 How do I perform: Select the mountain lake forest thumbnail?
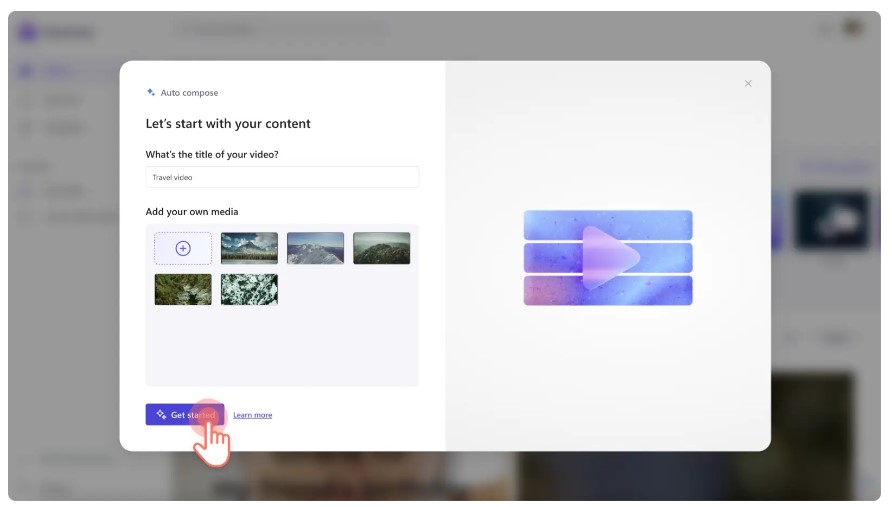click(249, 248)
